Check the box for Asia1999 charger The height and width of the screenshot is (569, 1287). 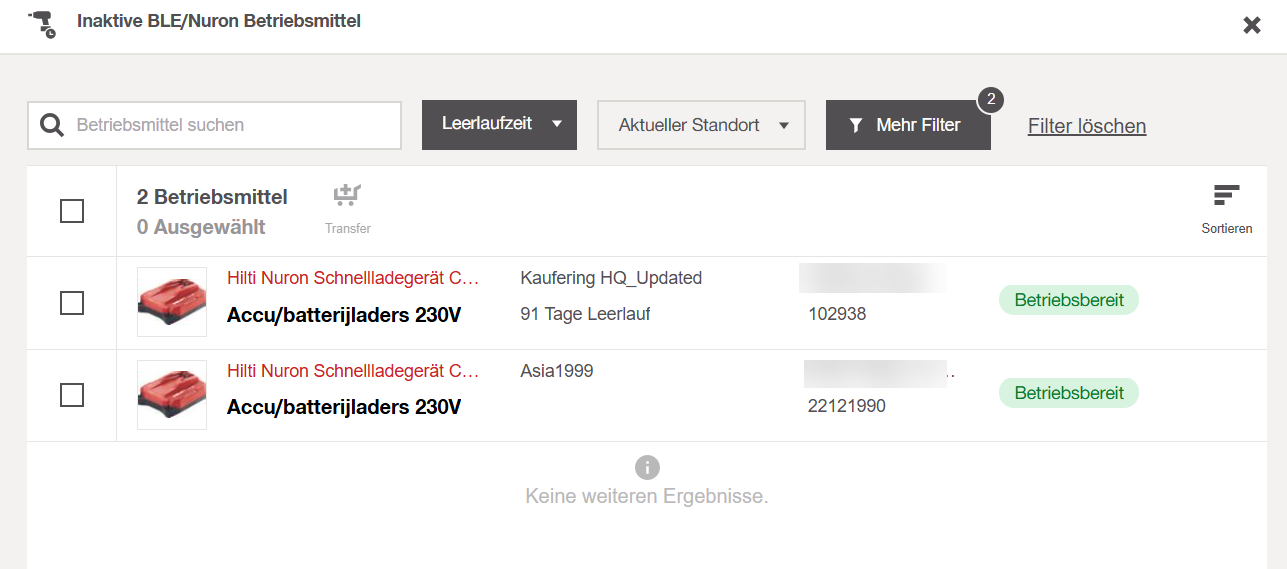point(72,395)
